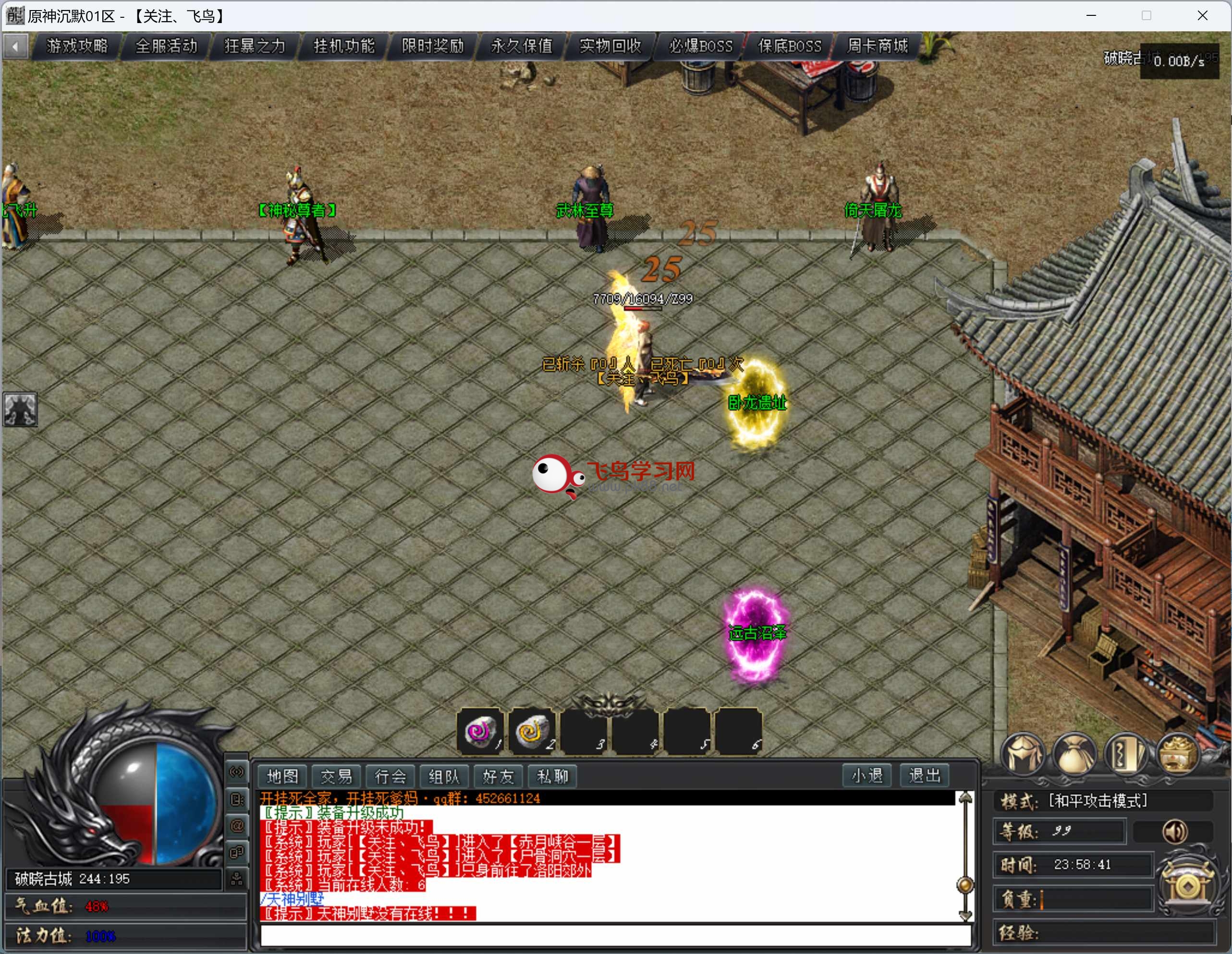1232x954 pixels.
Task: Use the purple scroll in slot 1
Action: [x=480, y=731]
